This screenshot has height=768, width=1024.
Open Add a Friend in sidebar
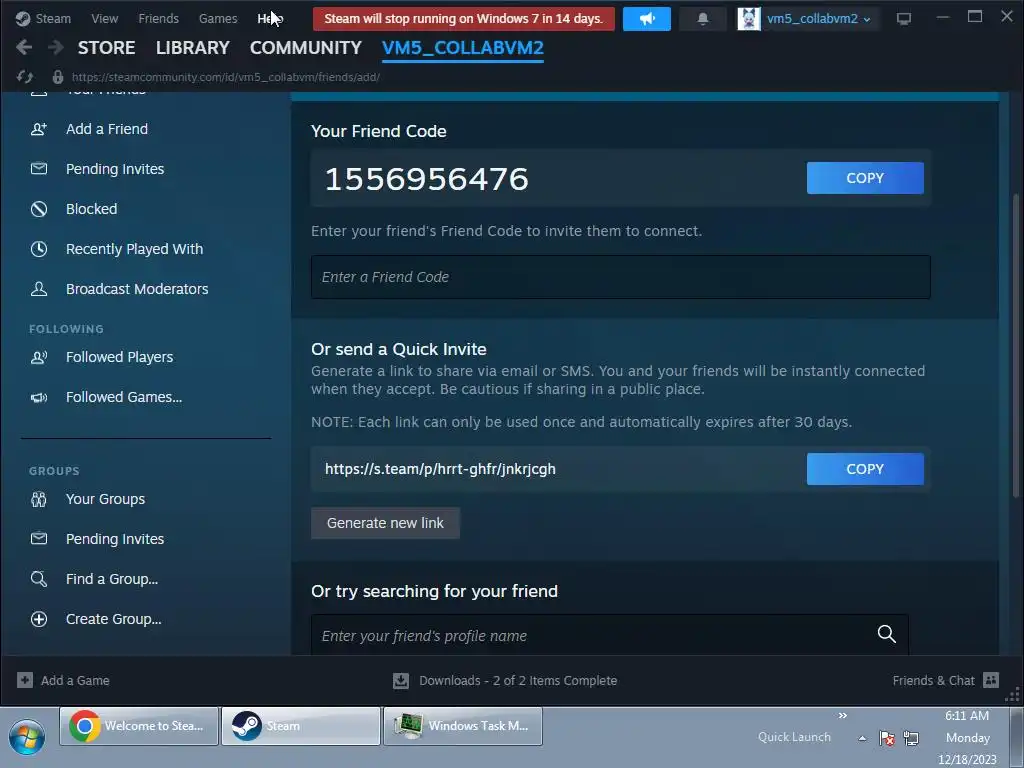point(106,129)
